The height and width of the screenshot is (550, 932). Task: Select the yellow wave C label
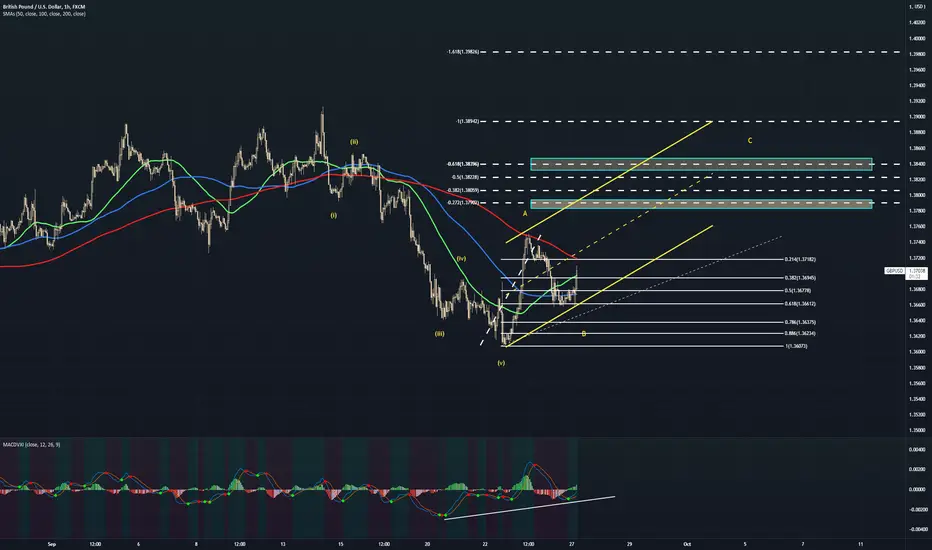click(750, 141)
